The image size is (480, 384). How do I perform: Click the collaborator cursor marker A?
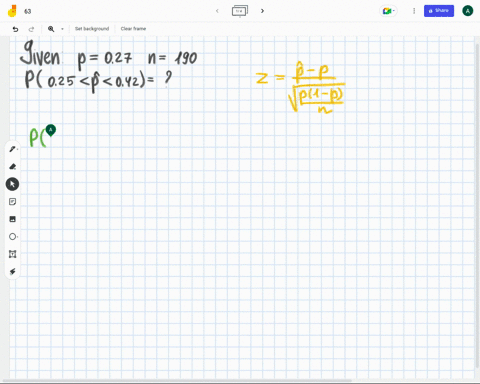click(51, 130)
